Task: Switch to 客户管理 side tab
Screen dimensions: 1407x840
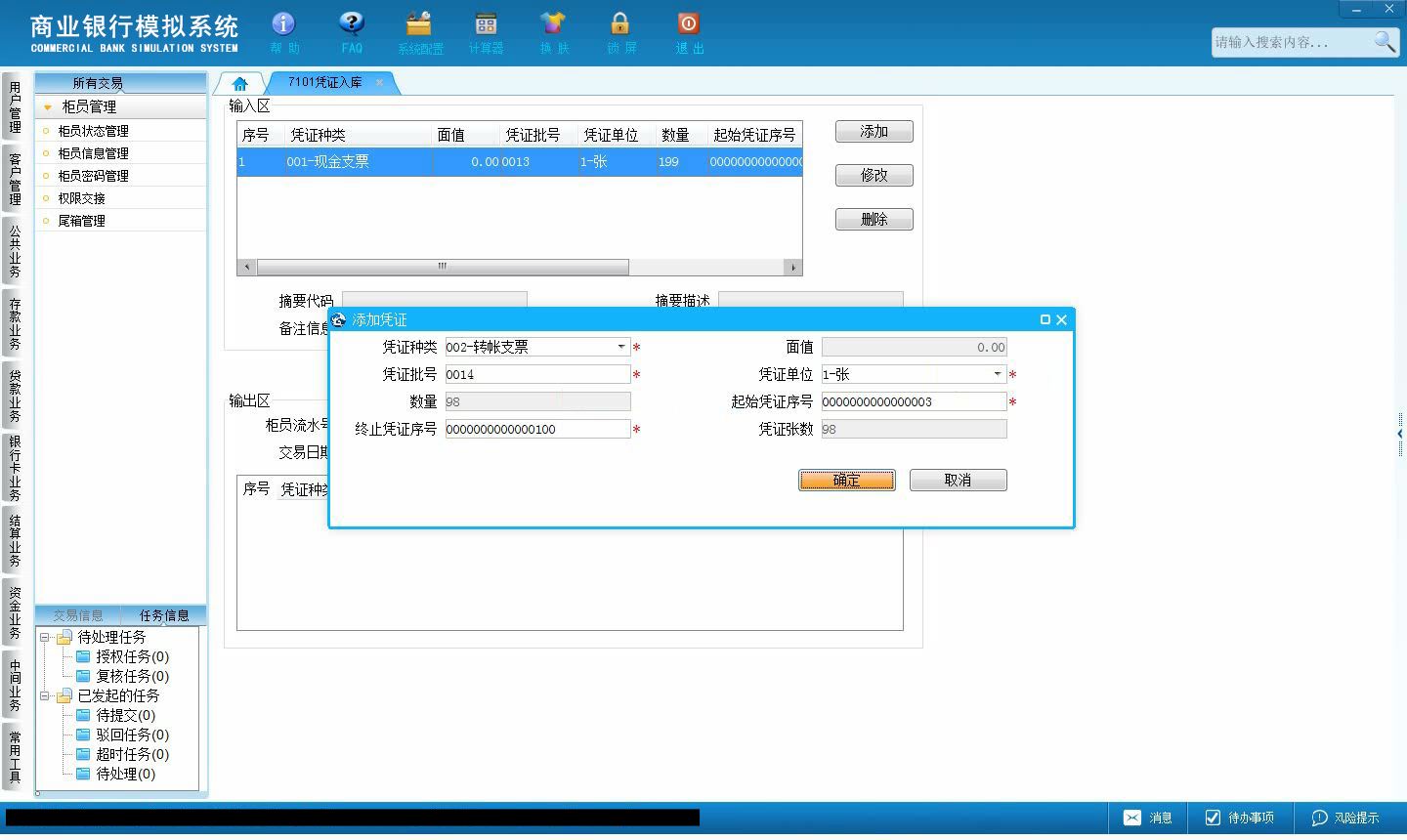Action: [15, 179]
